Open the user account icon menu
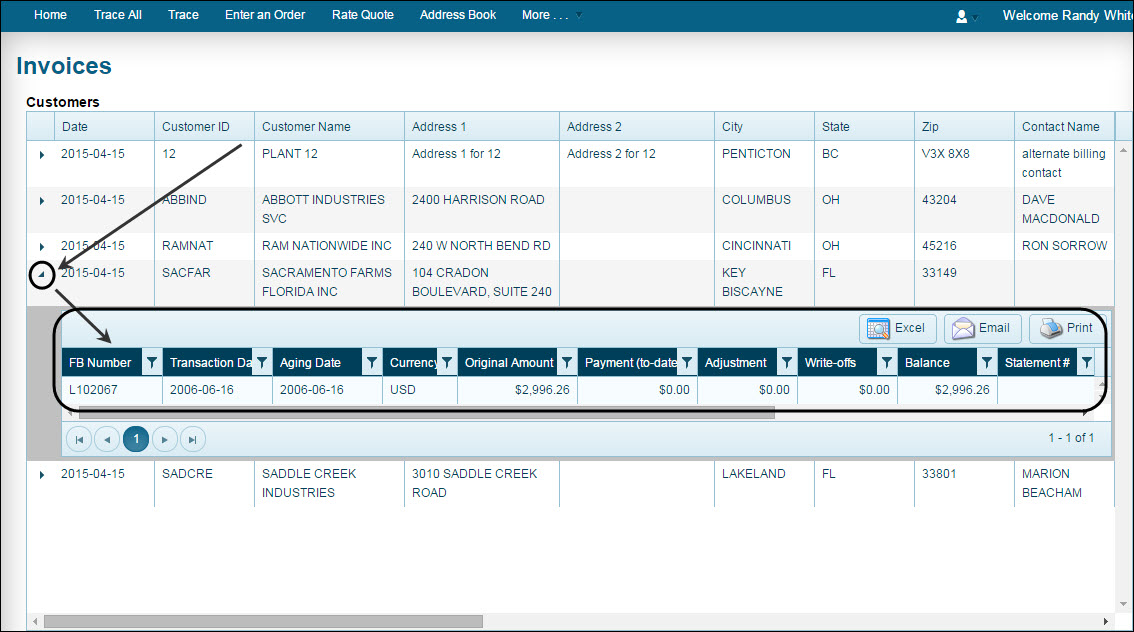 click(x=965, y=16)
